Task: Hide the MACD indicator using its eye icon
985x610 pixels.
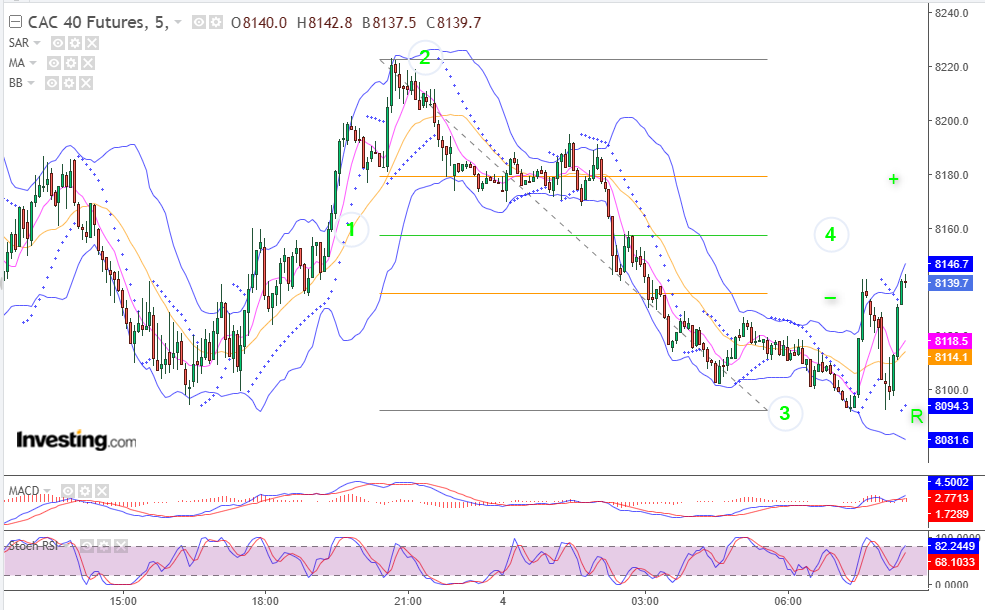Action: click(x=68, y=491)
